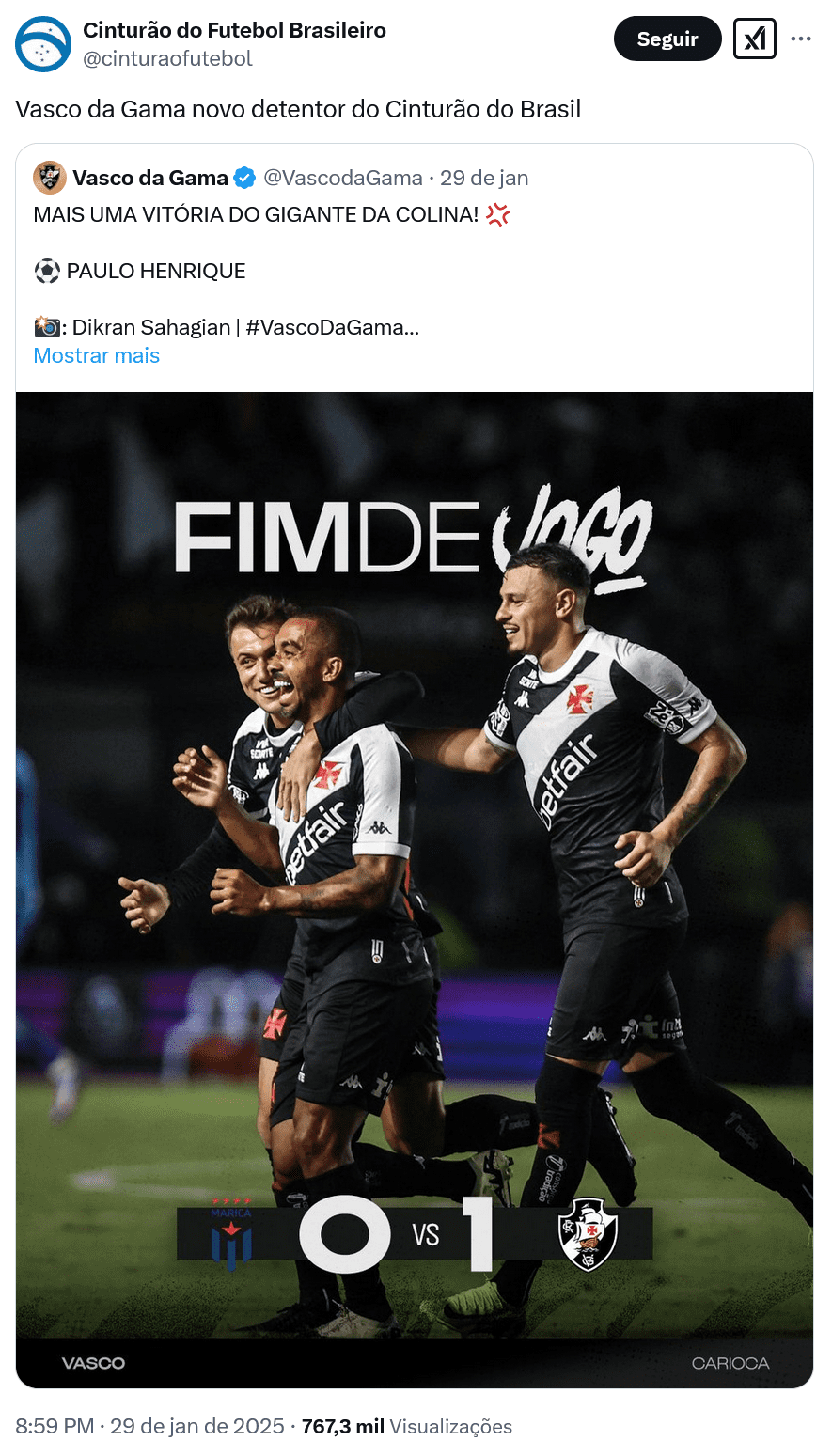Open the FIM DE JOGO match image

click(415, 889)
